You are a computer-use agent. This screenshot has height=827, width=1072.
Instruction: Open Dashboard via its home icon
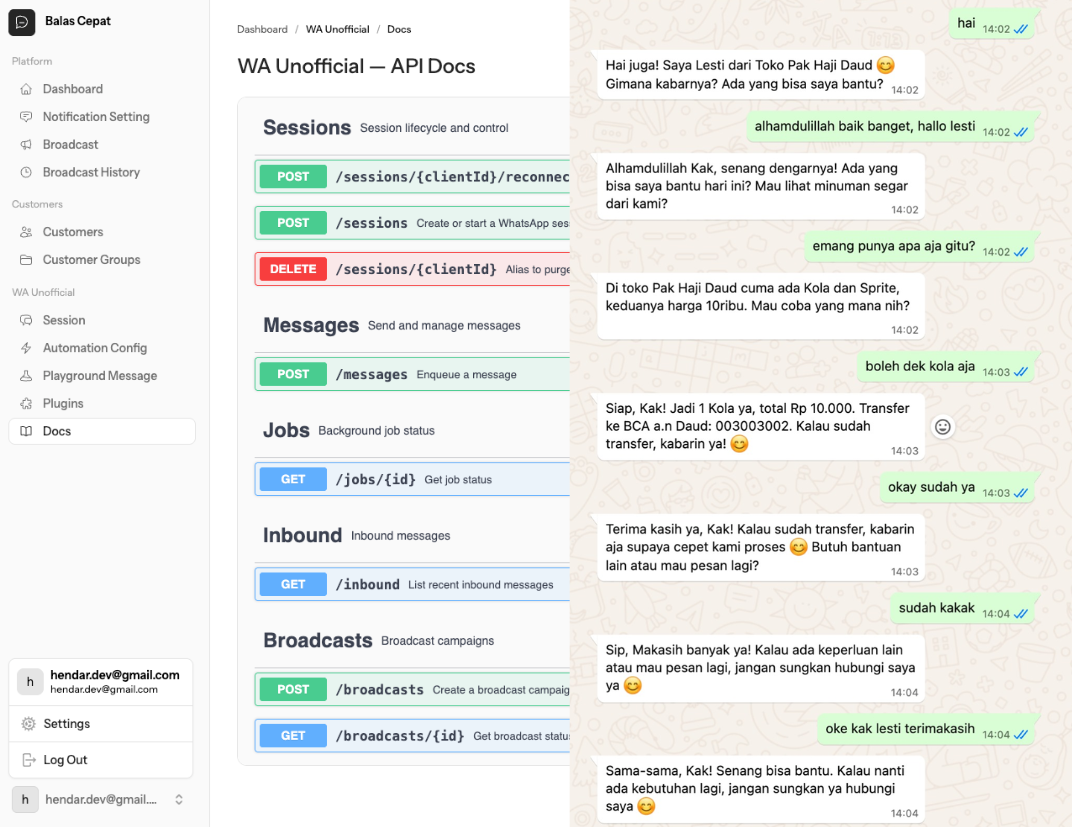(26, 89)
